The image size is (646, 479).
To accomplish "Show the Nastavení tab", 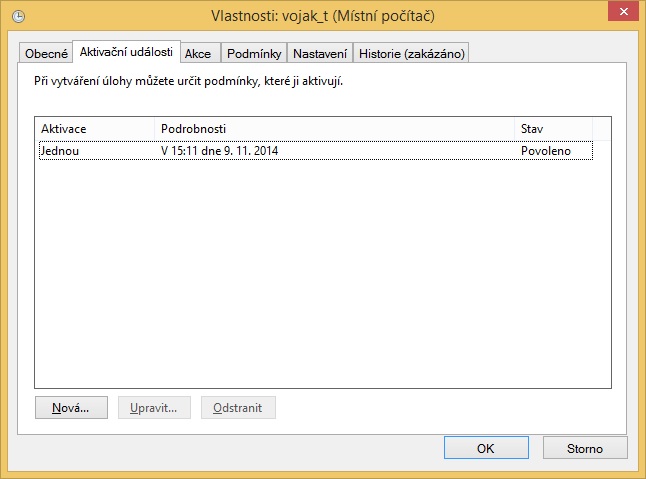I will click(x=320, y=53).
